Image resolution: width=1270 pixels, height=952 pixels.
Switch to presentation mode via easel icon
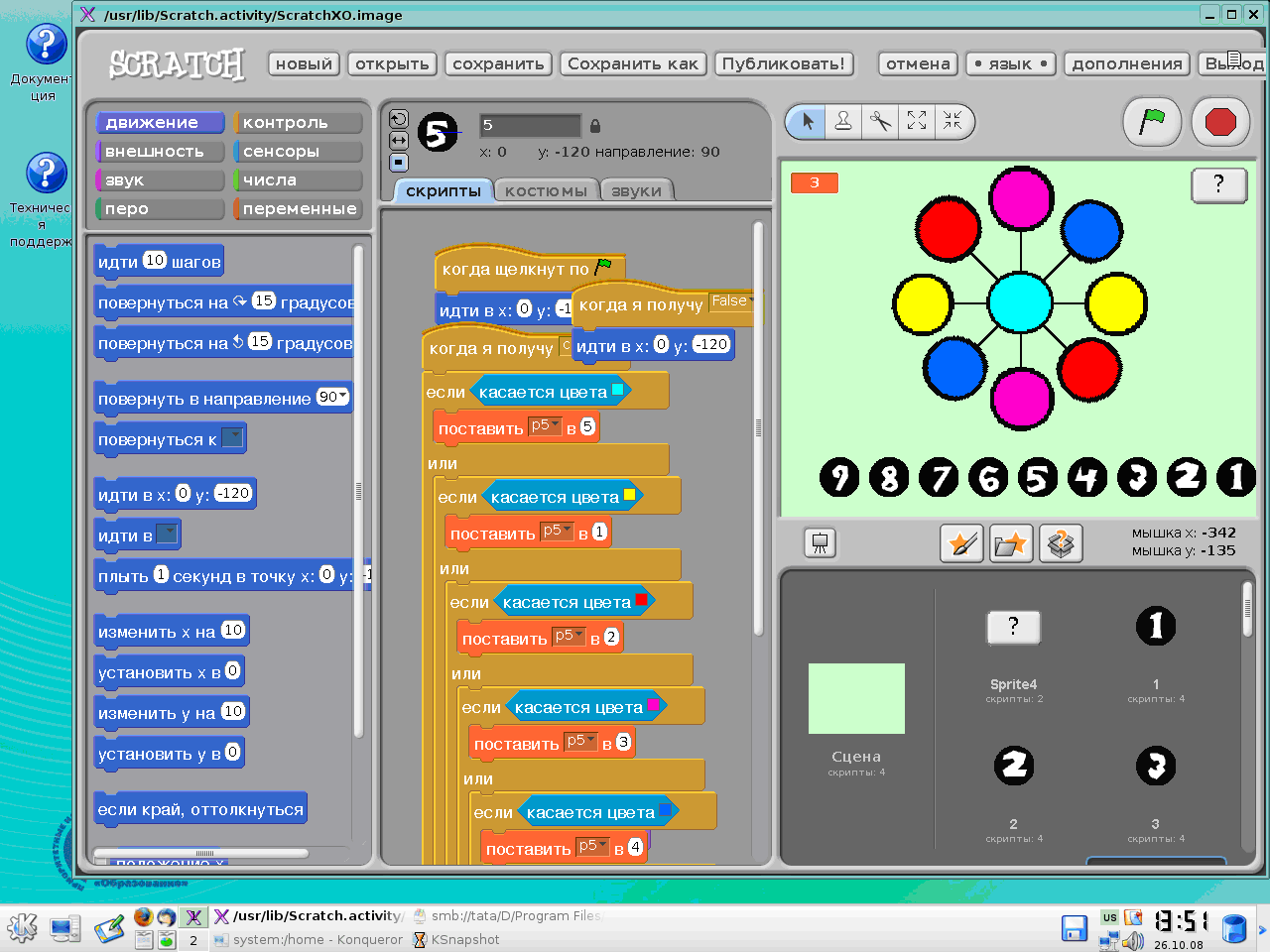[x=820, y=543]
